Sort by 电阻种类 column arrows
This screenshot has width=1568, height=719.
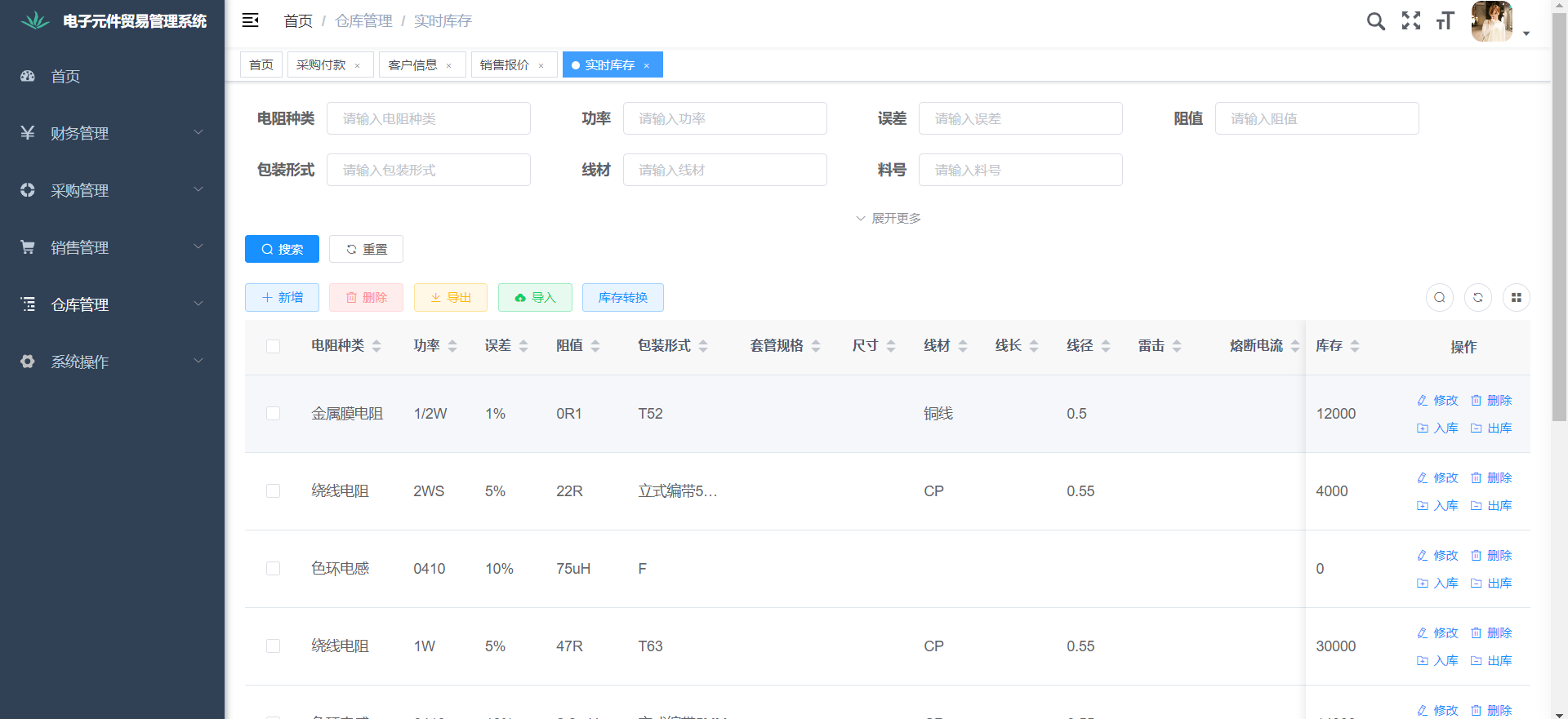[376, 346]
